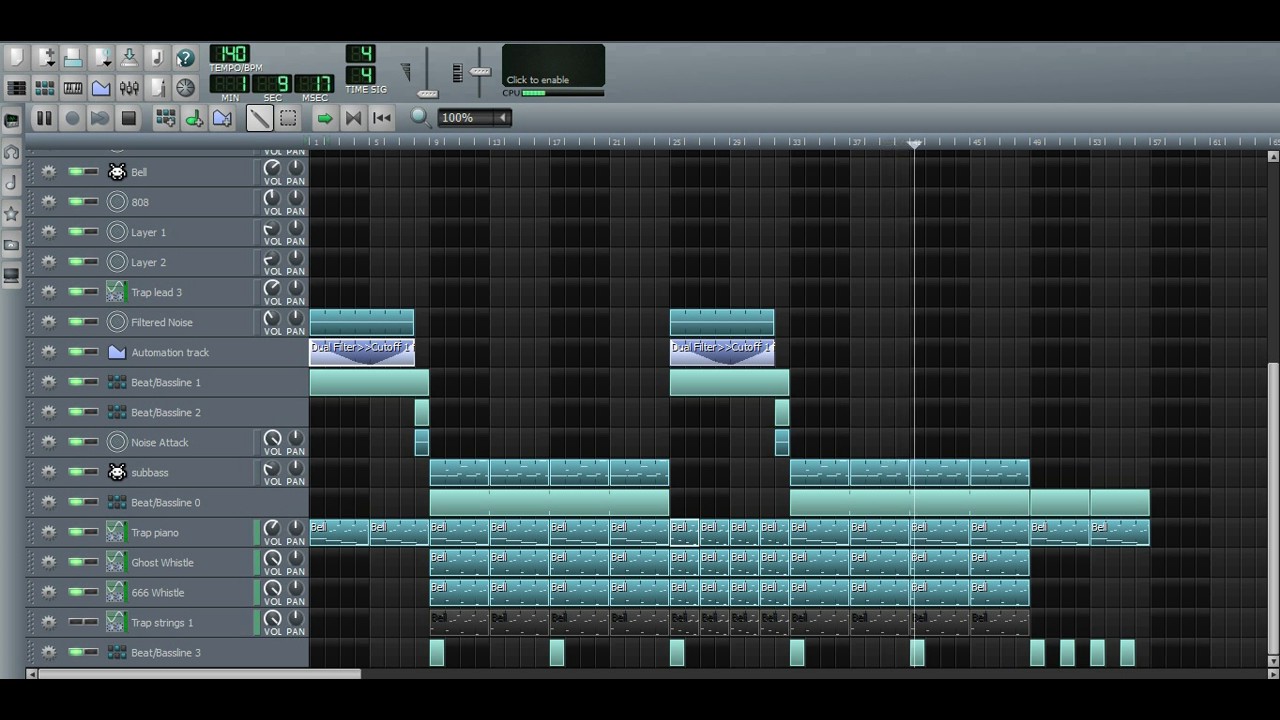Mute the 808 track

tap(76, 202)
